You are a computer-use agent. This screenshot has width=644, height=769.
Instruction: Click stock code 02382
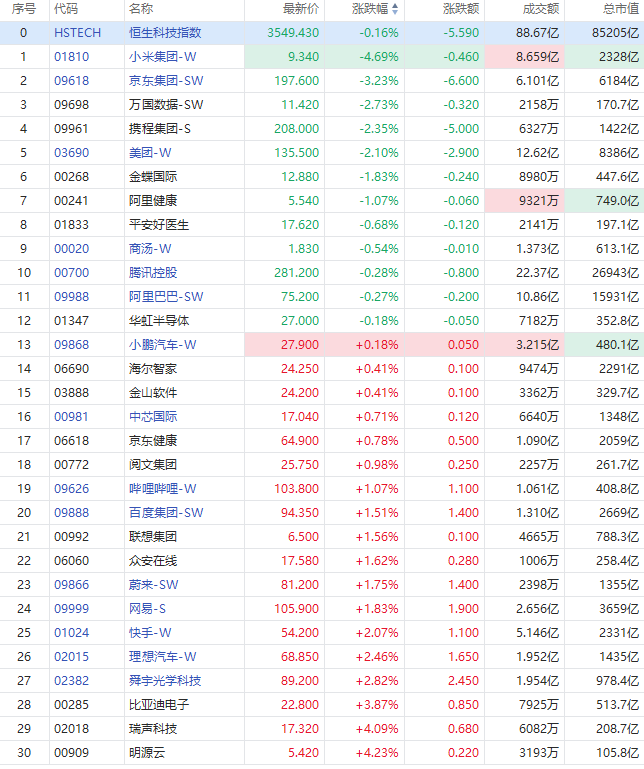click(x=72, y=682)
